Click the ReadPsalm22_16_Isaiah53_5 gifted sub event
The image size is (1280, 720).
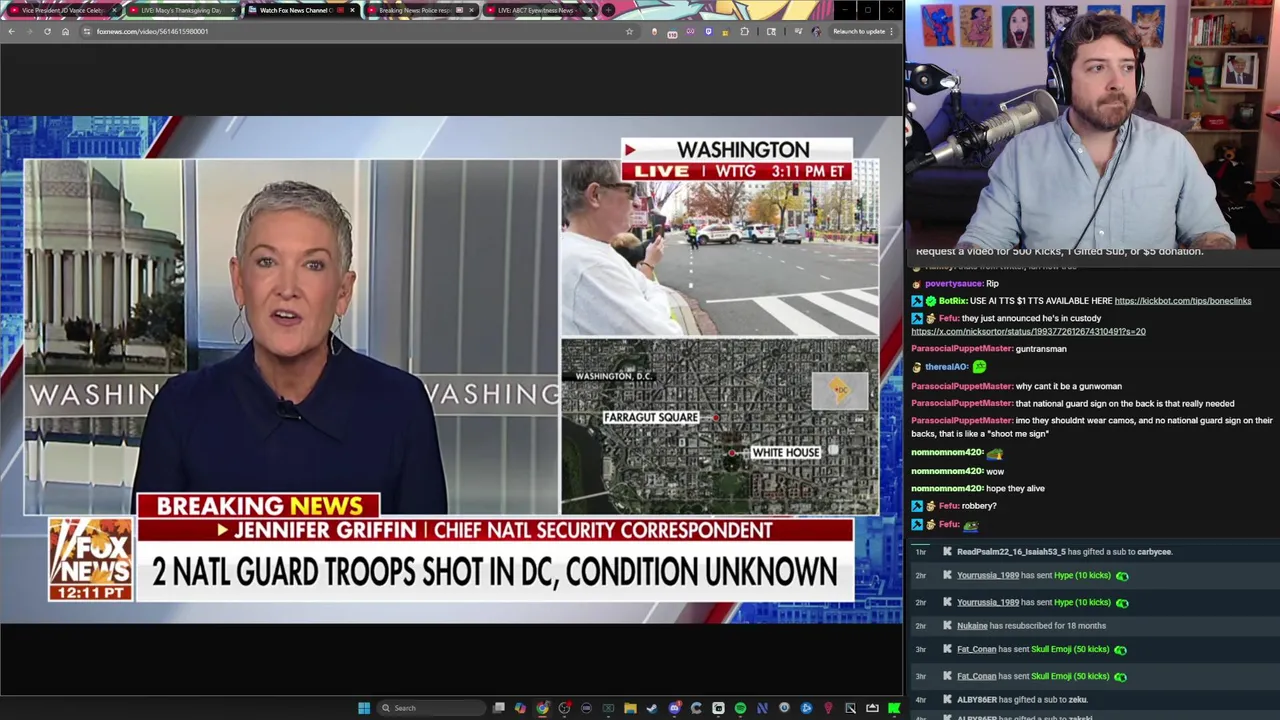click(1092, 552)
